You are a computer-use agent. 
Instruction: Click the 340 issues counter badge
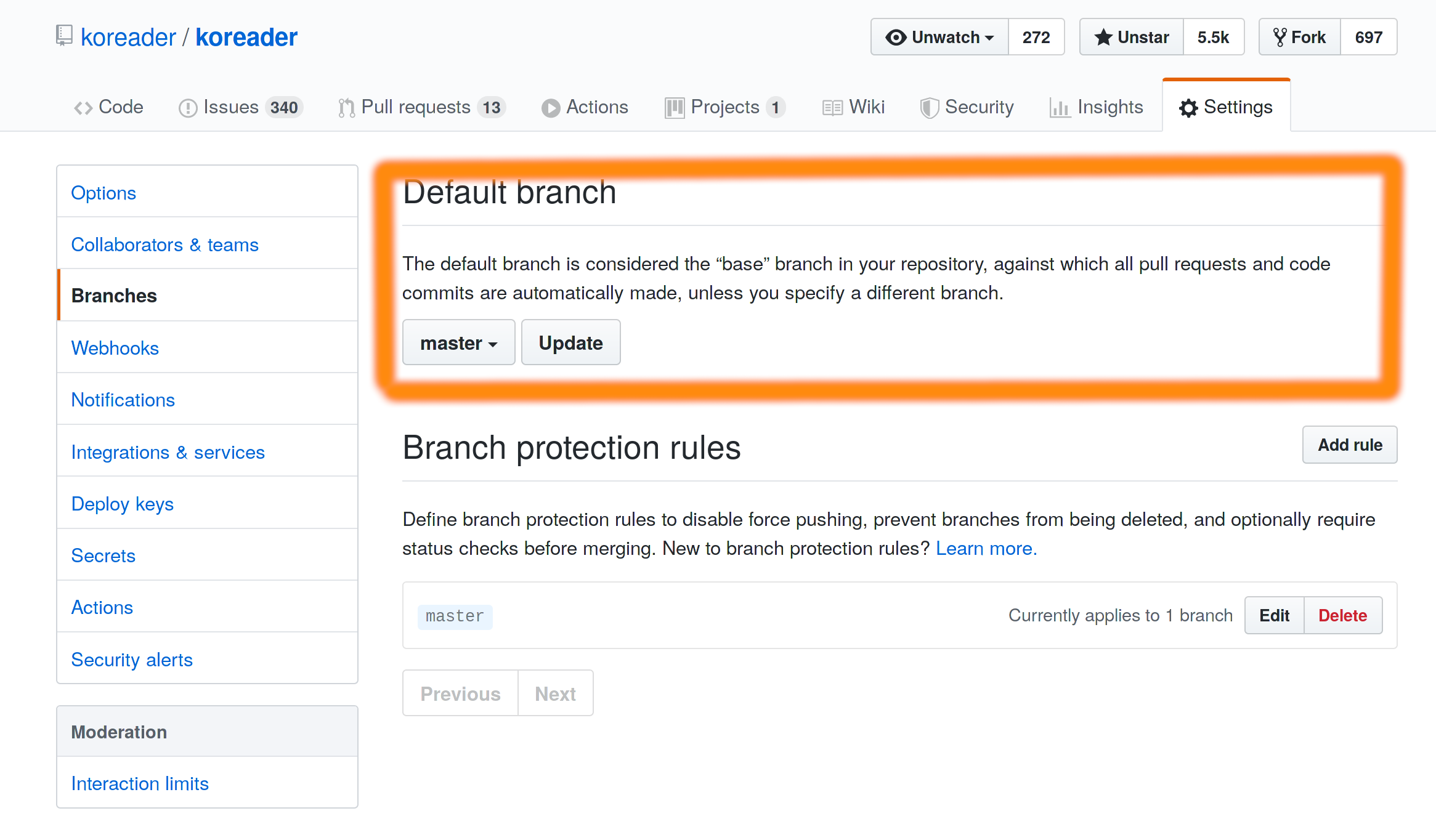tap(284, 108)
